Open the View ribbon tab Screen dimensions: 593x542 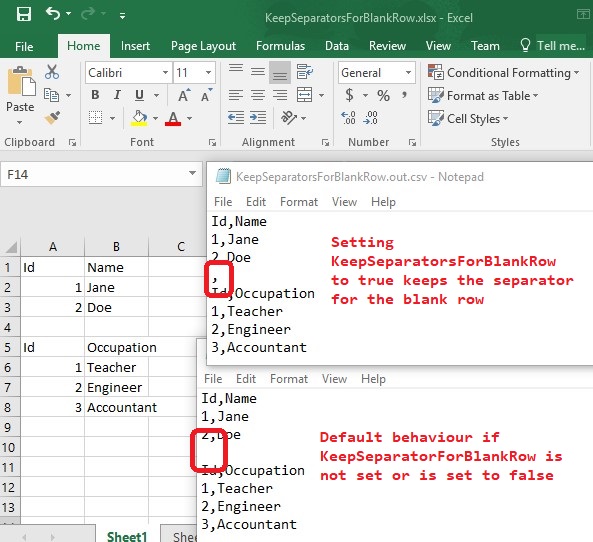(438, 46)
